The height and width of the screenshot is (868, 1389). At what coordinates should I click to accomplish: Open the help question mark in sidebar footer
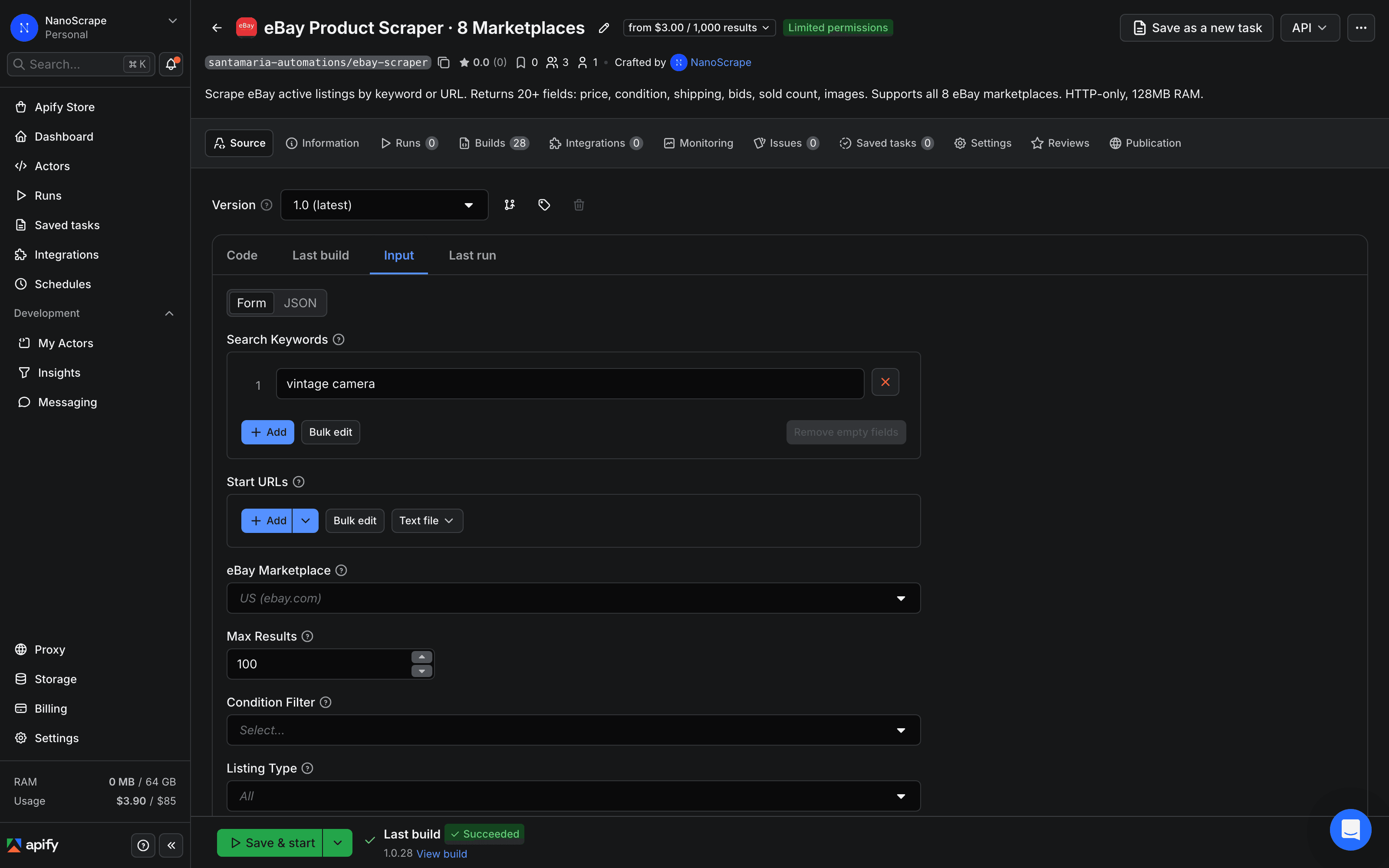(x=143, y=845)
